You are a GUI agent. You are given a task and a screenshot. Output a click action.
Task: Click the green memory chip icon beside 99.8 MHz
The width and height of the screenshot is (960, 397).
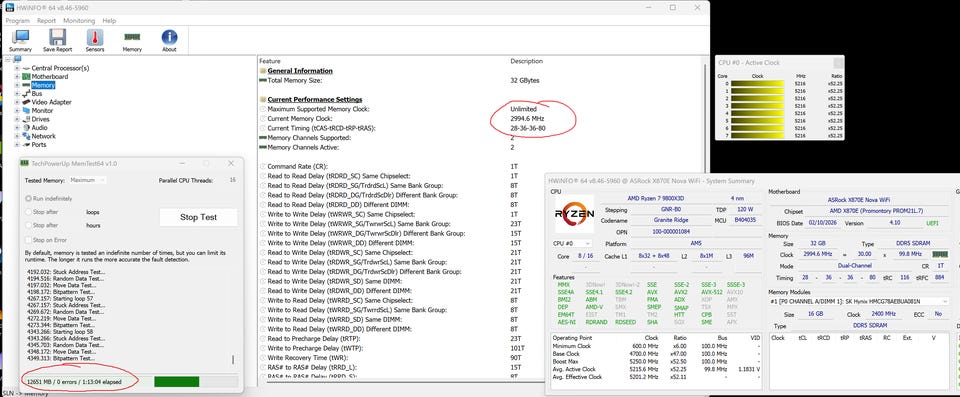pyautogui.click(x=939, y=254)
